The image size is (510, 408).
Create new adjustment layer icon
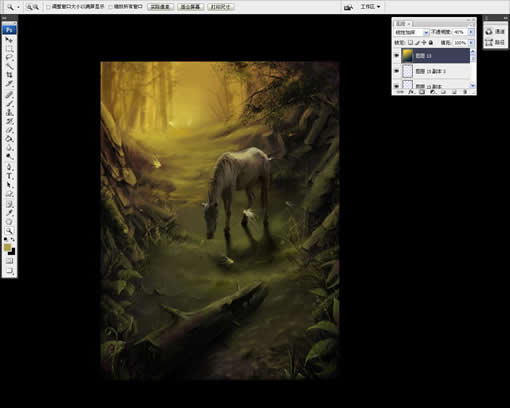[x=433, y=92]
